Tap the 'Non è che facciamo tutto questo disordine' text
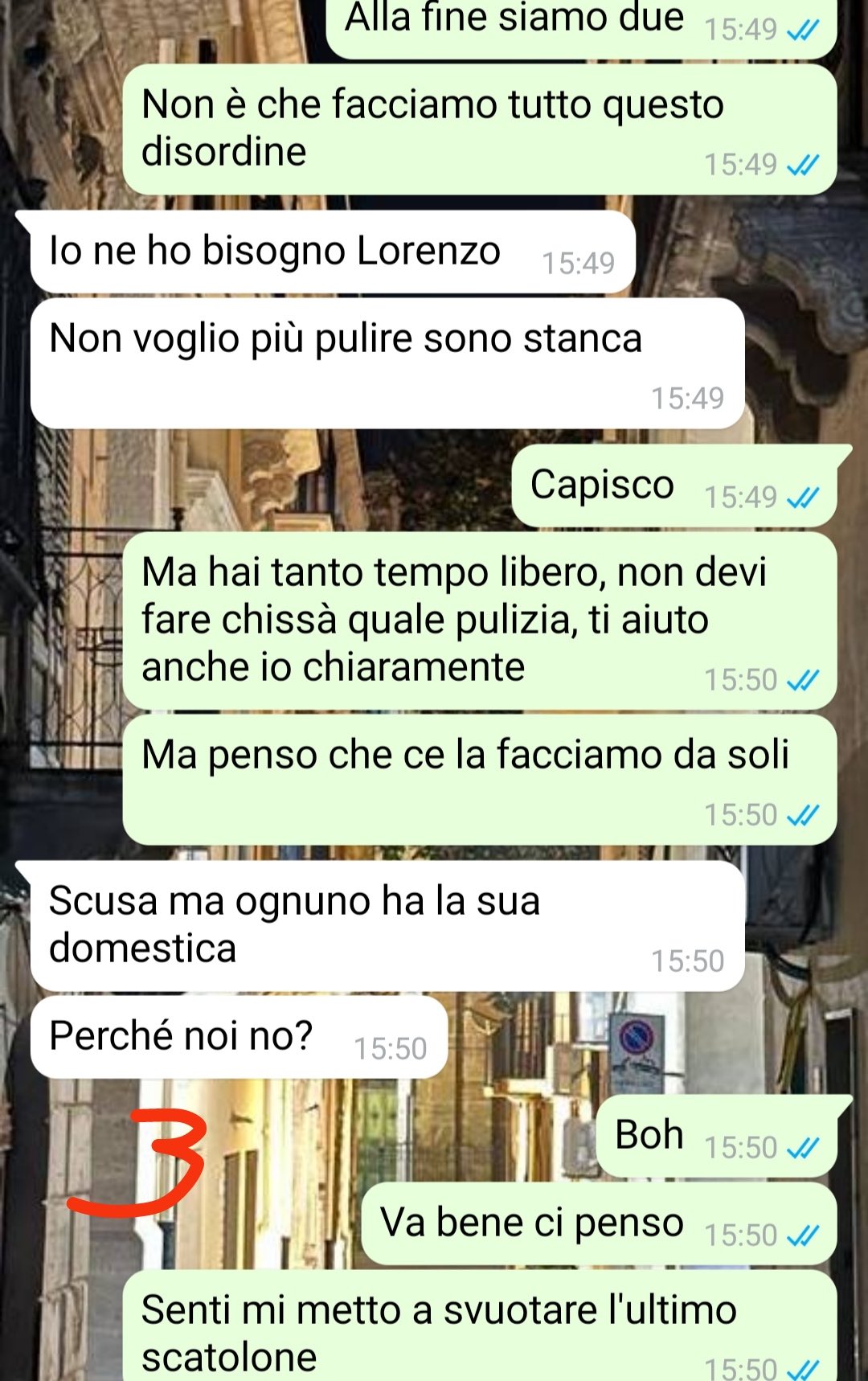The height and width of the screenshot is (1381, 868). click(432, 128)
